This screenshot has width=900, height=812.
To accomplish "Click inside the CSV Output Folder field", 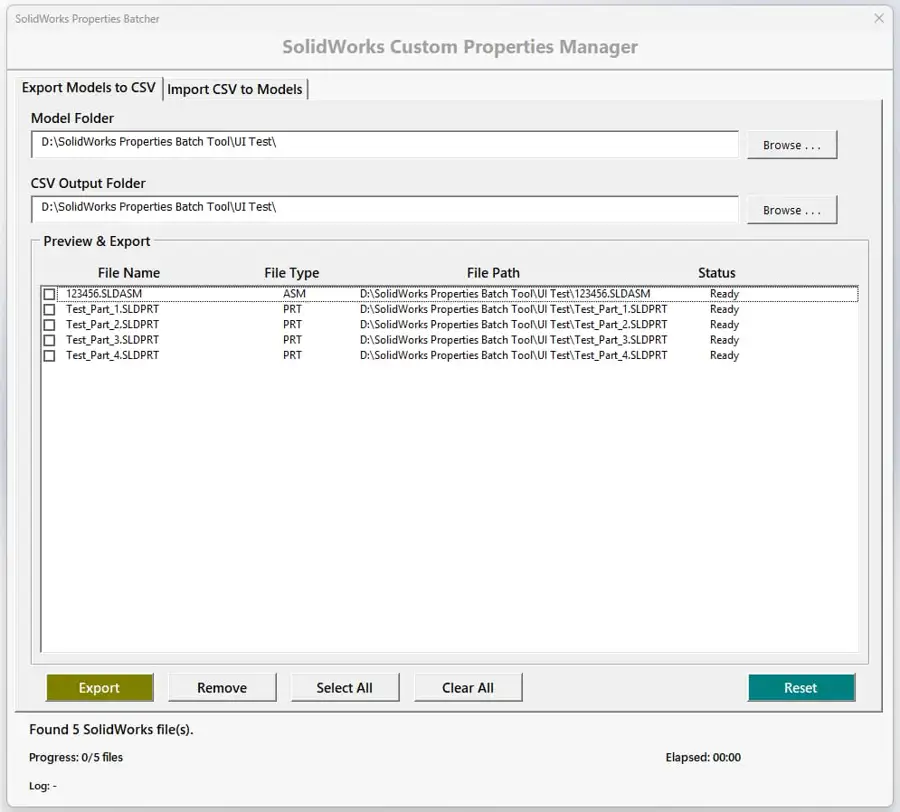I will tap(380, 210).
